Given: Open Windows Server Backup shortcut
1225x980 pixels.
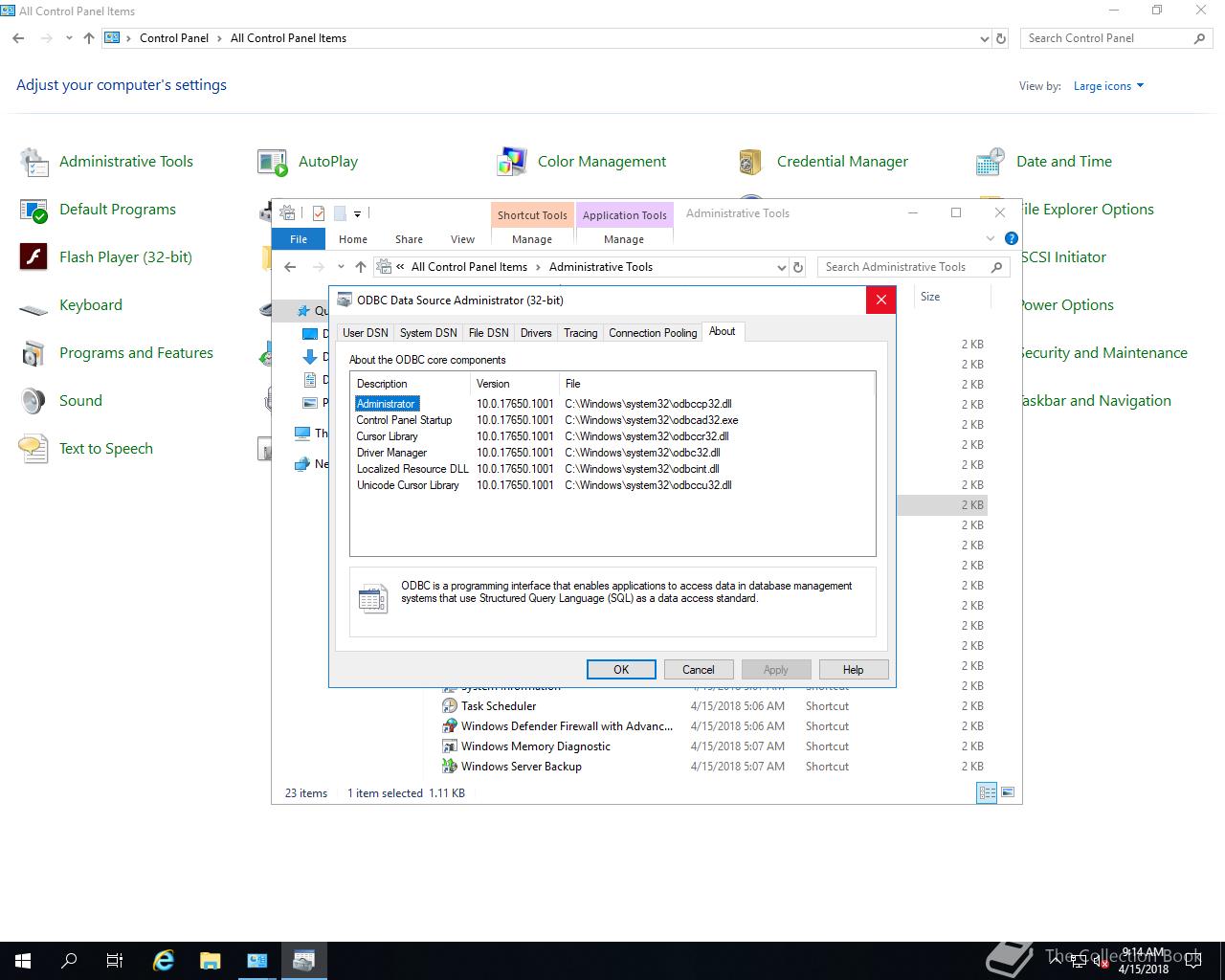Looking at the screenshot, I should (521, 767).
